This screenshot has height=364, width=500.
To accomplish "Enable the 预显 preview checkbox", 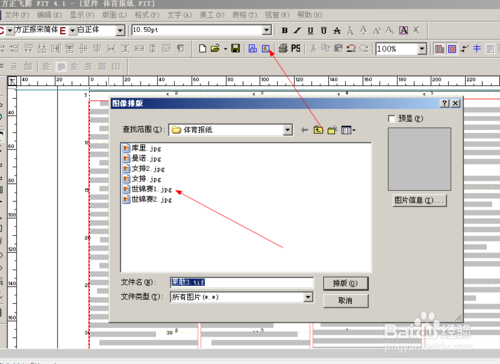I will coord(392,118).
